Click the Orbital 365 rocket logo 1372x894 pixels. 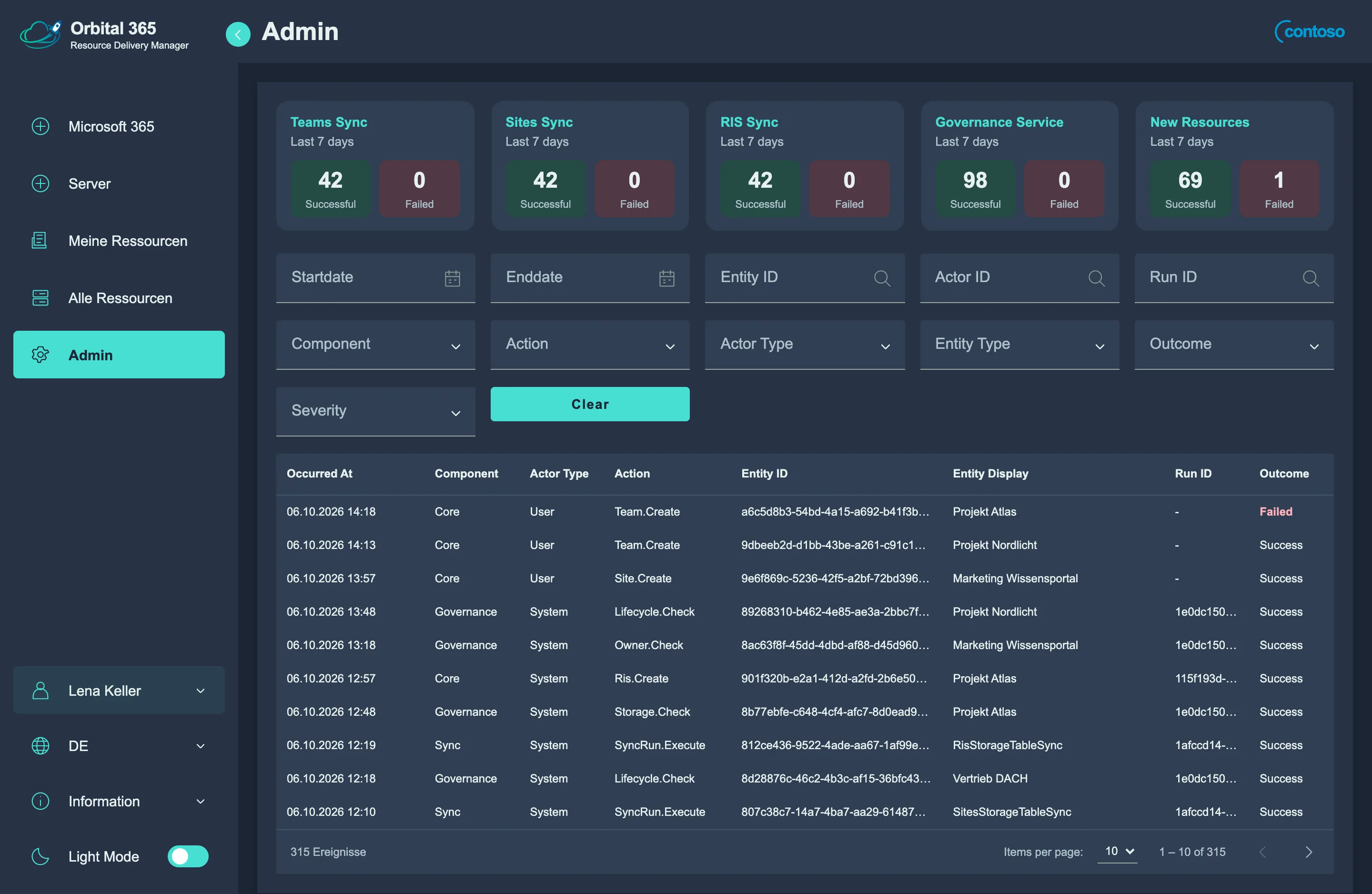click(40, 35)
